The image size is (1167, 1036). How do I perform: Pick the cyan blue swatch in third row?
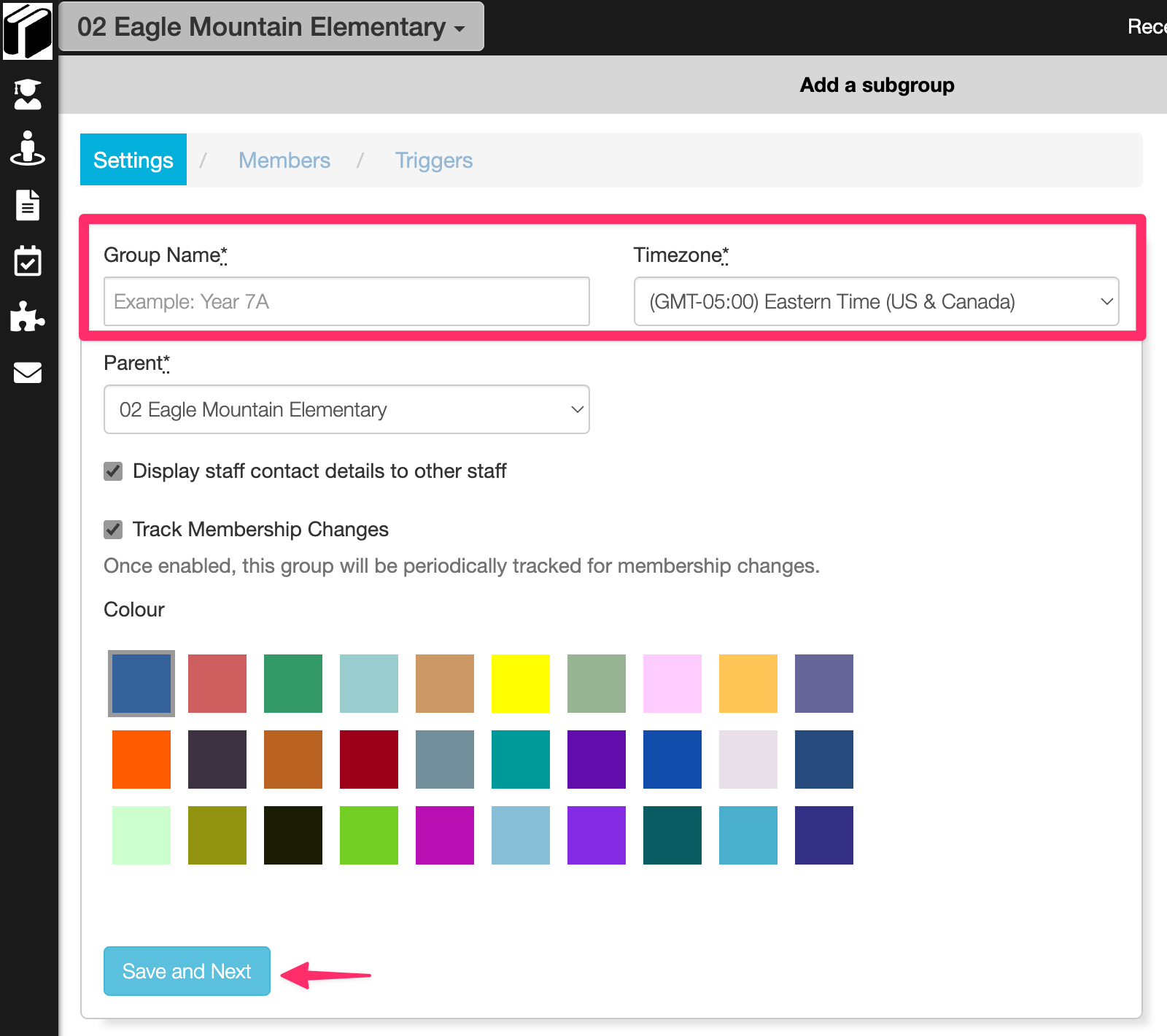[x=748, y=835]
